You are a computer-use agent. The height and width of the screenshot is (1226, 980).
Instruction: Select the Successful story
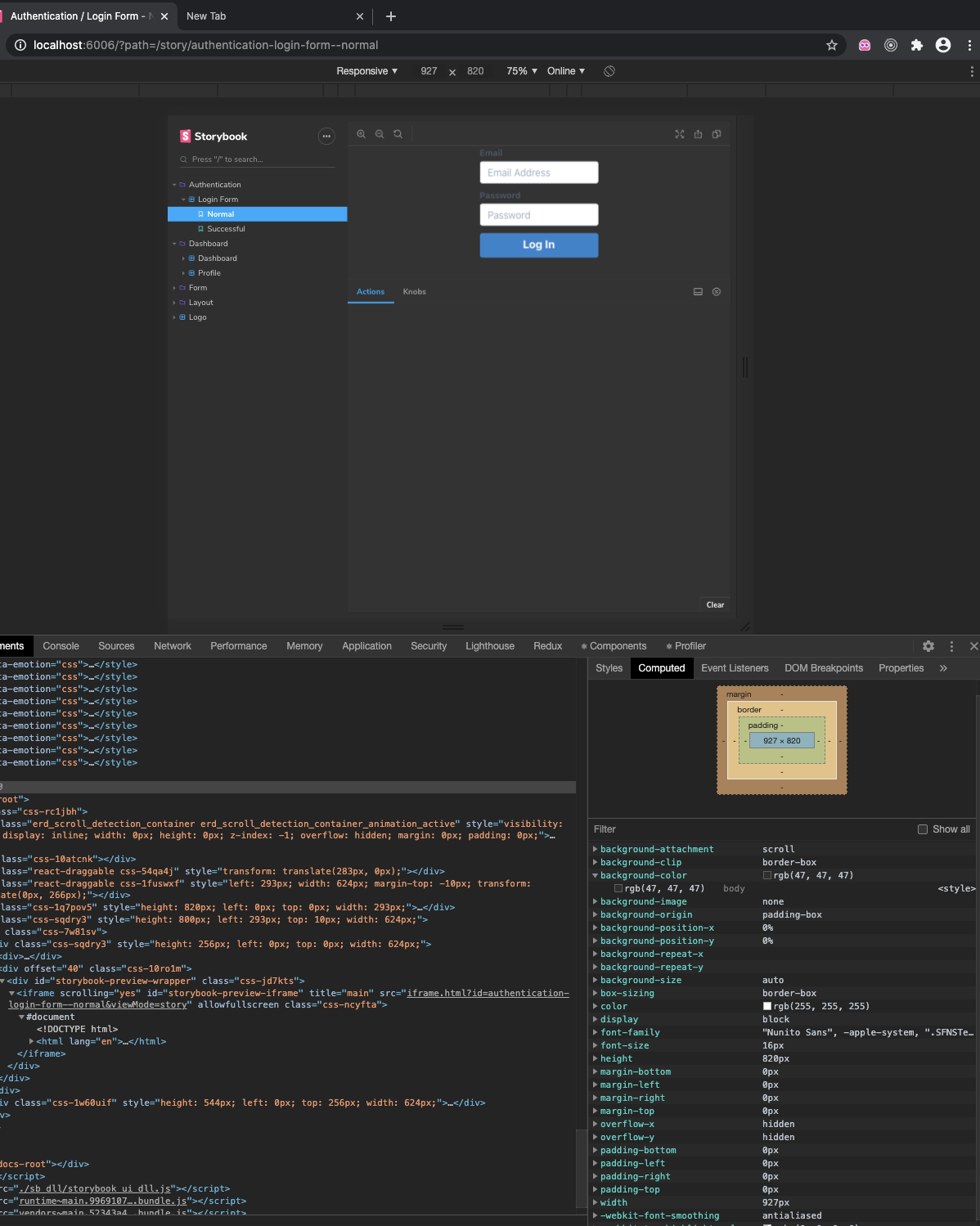coord(226,229)
